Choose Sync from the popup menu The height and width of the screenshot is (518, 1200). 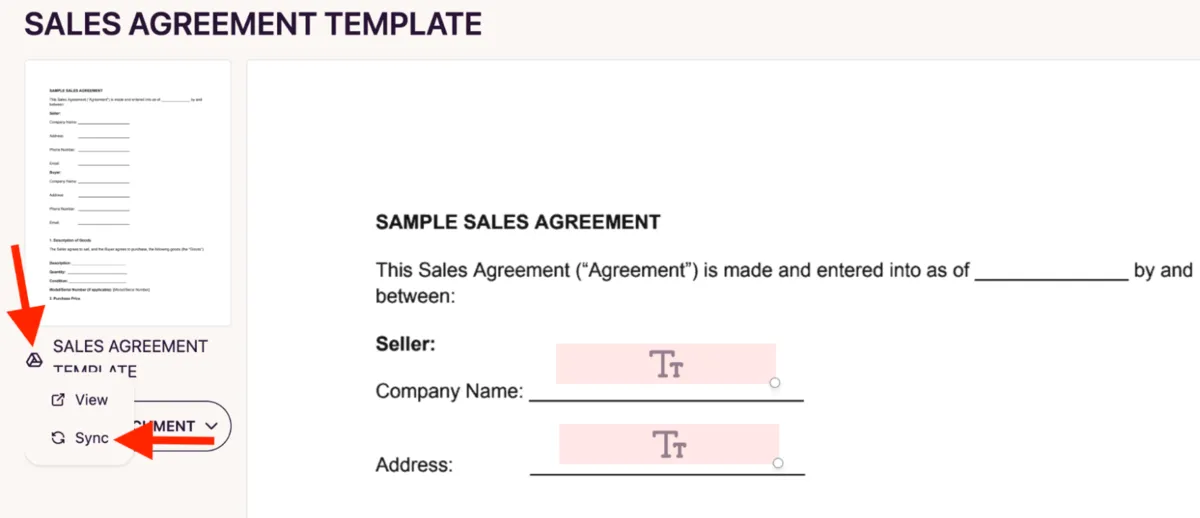91,438
